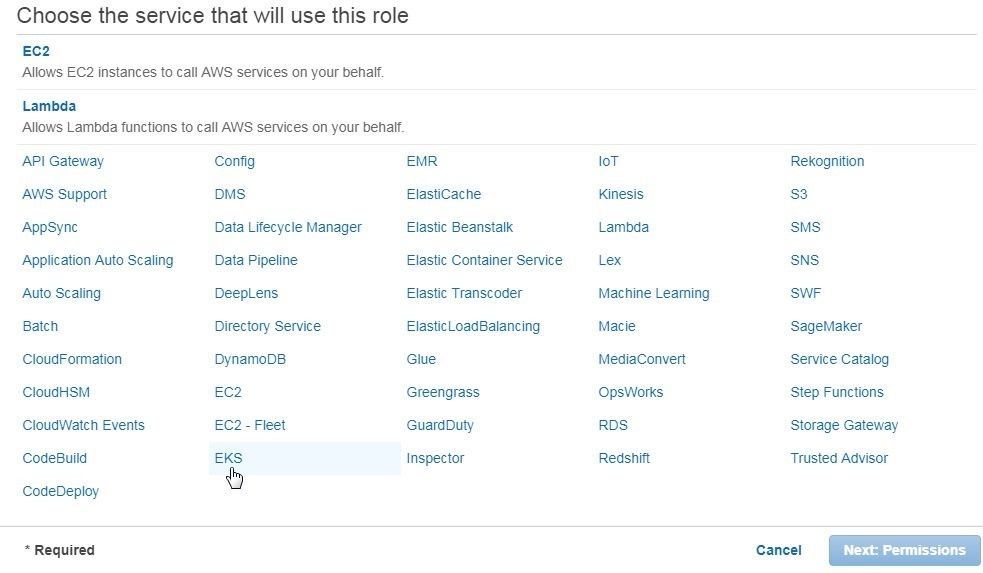Pick Rekognition service

point(827,161)
